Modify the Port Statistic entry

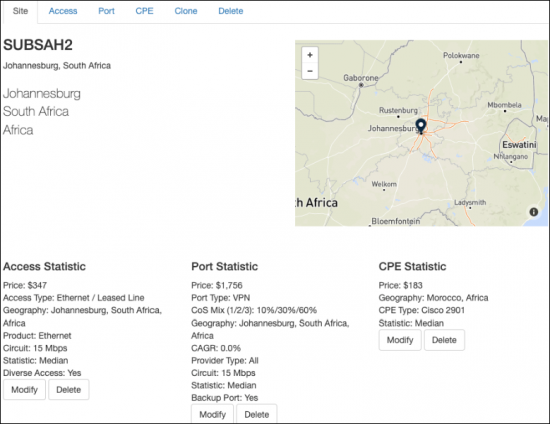click(213, 414)
